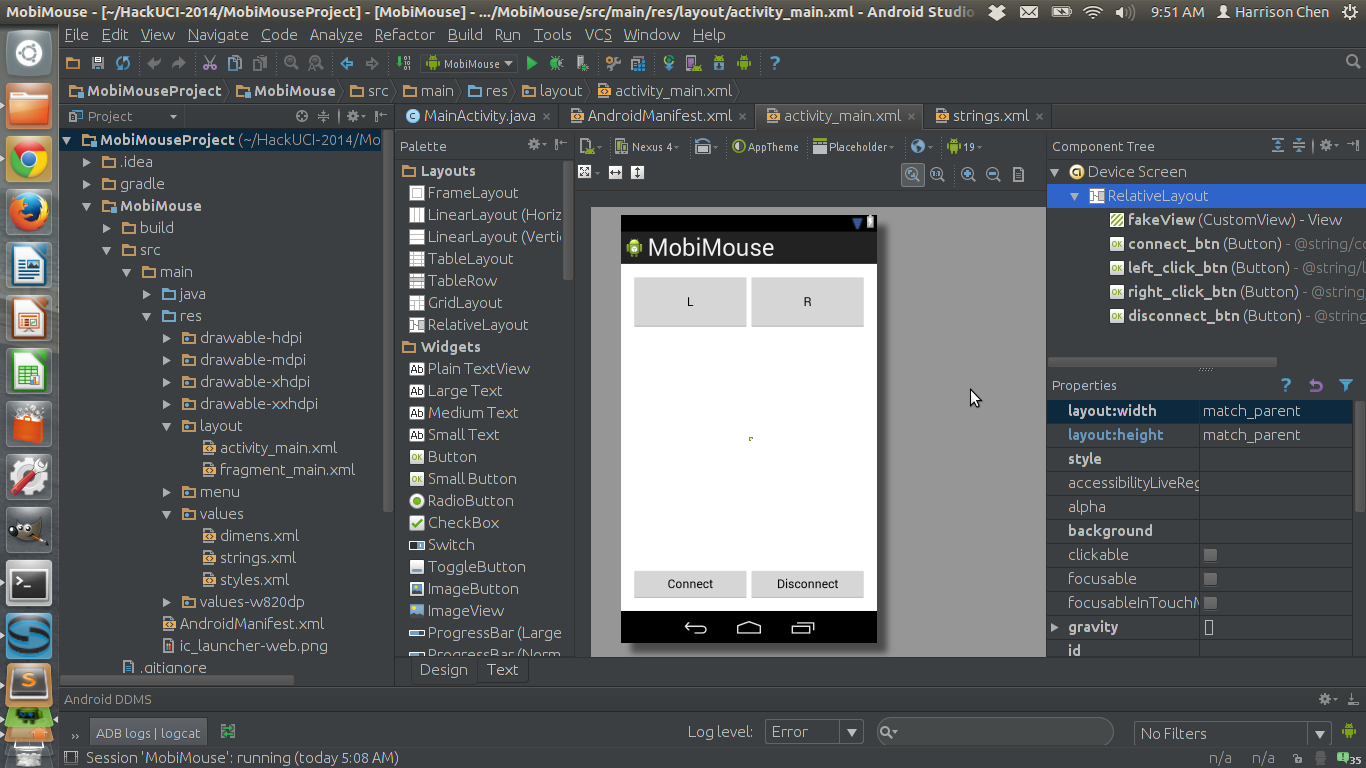Check the focusableInTouchMode property checkbox
Screen dimensions: 1366x768
[x=1210, y=603]
